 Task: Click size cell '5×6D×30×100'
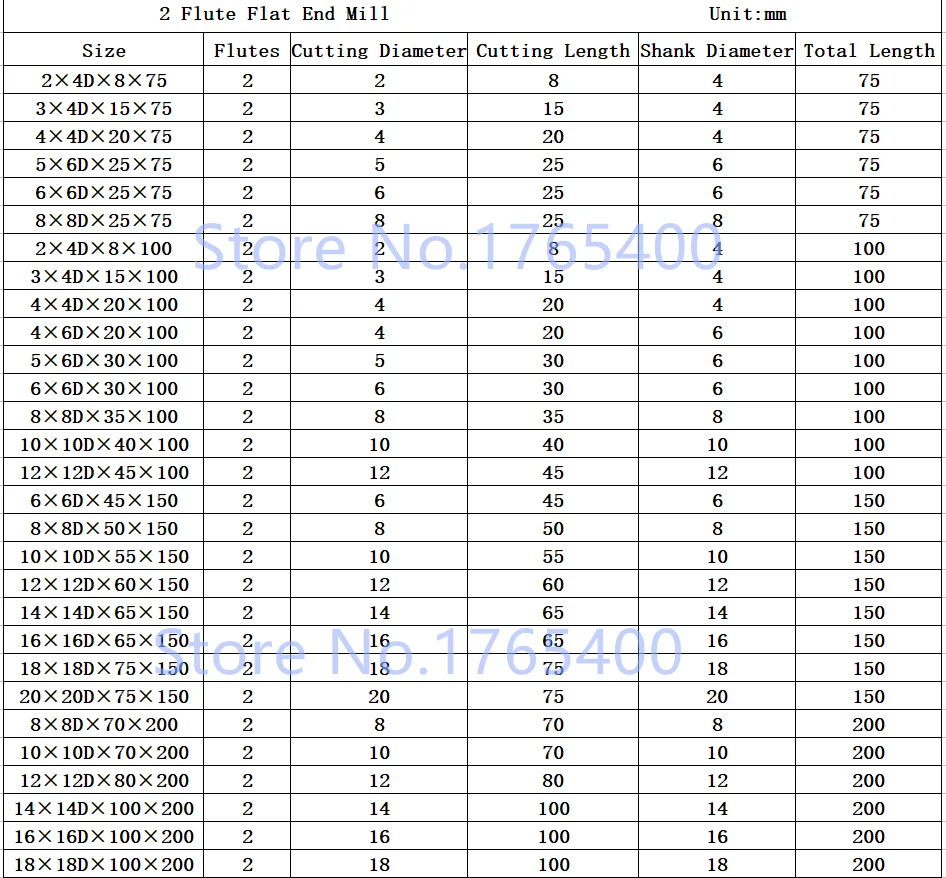(x=104, y=361)
